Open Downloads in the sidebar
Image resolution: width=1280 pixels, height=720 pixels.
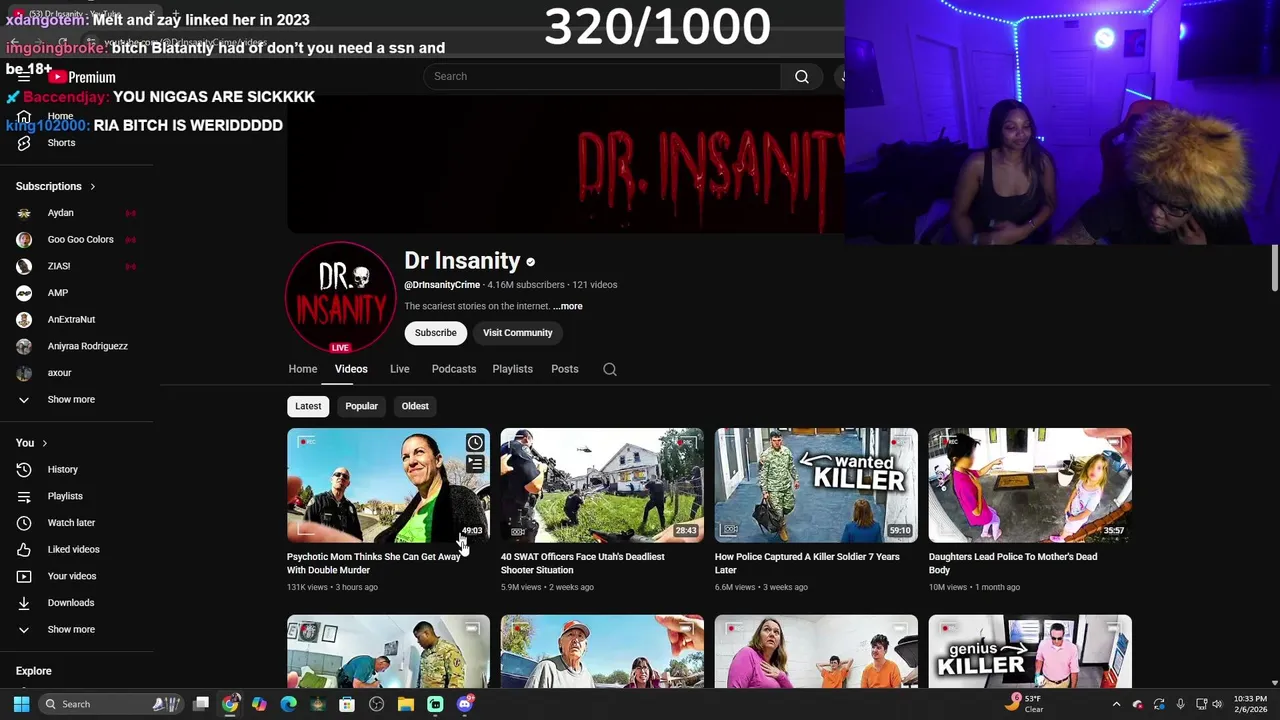tap(70, 603)
